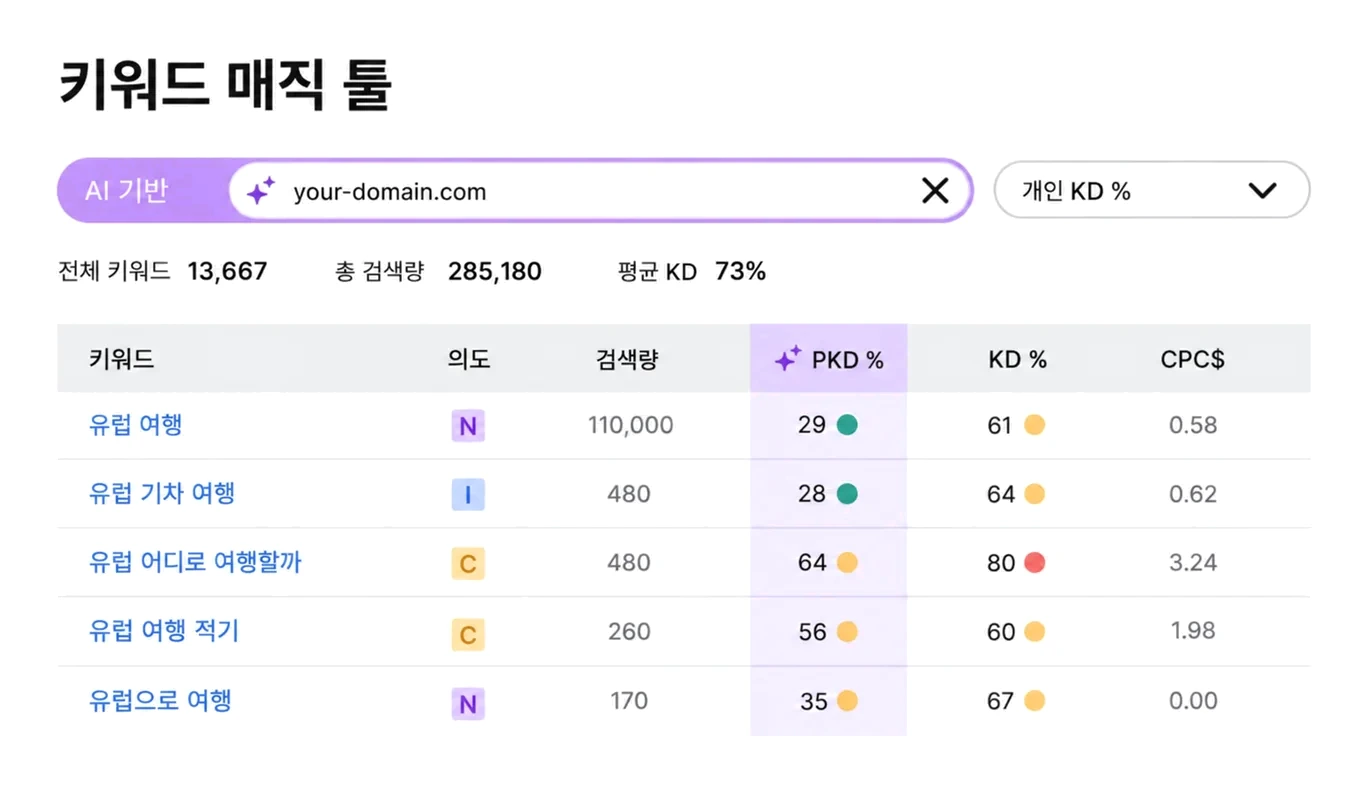Clear the your-domain.com search field

[935, 190]
